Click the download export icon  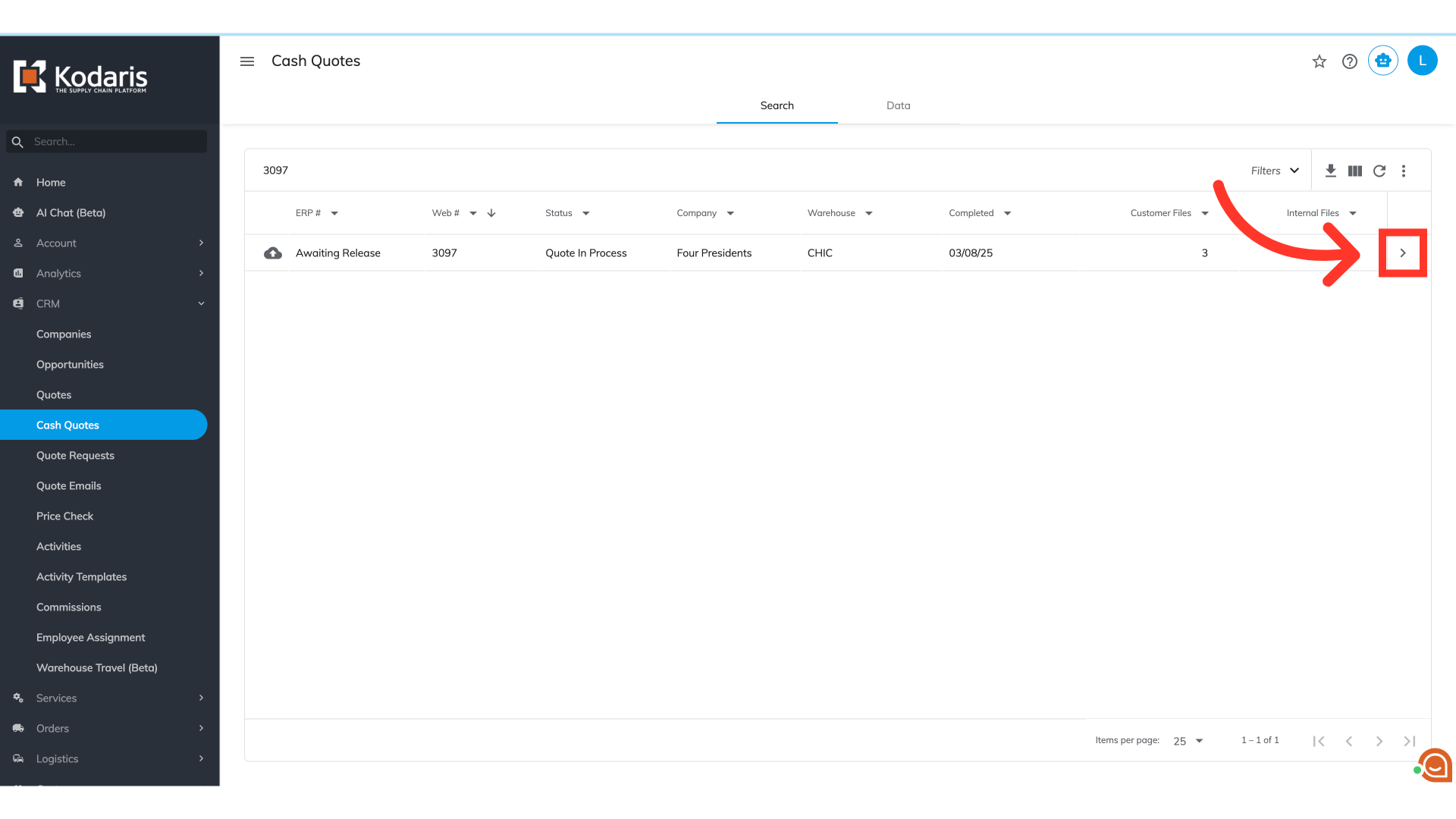point(1330,171)
